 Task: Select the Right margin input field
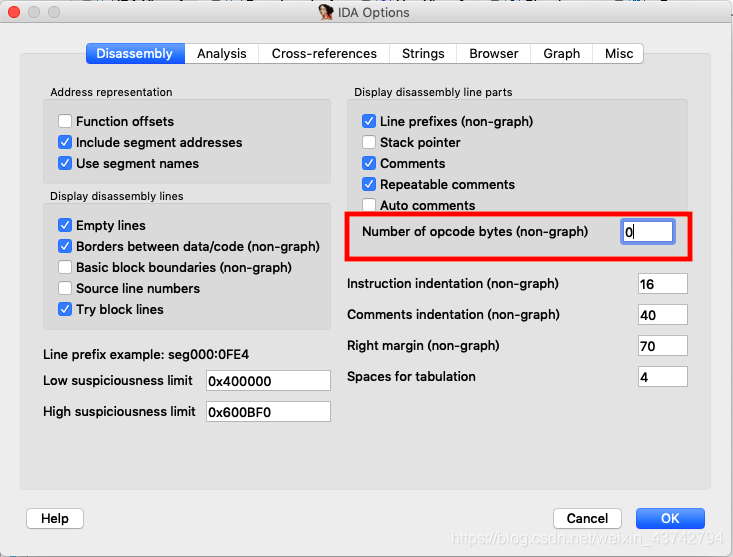pos(662,346)
